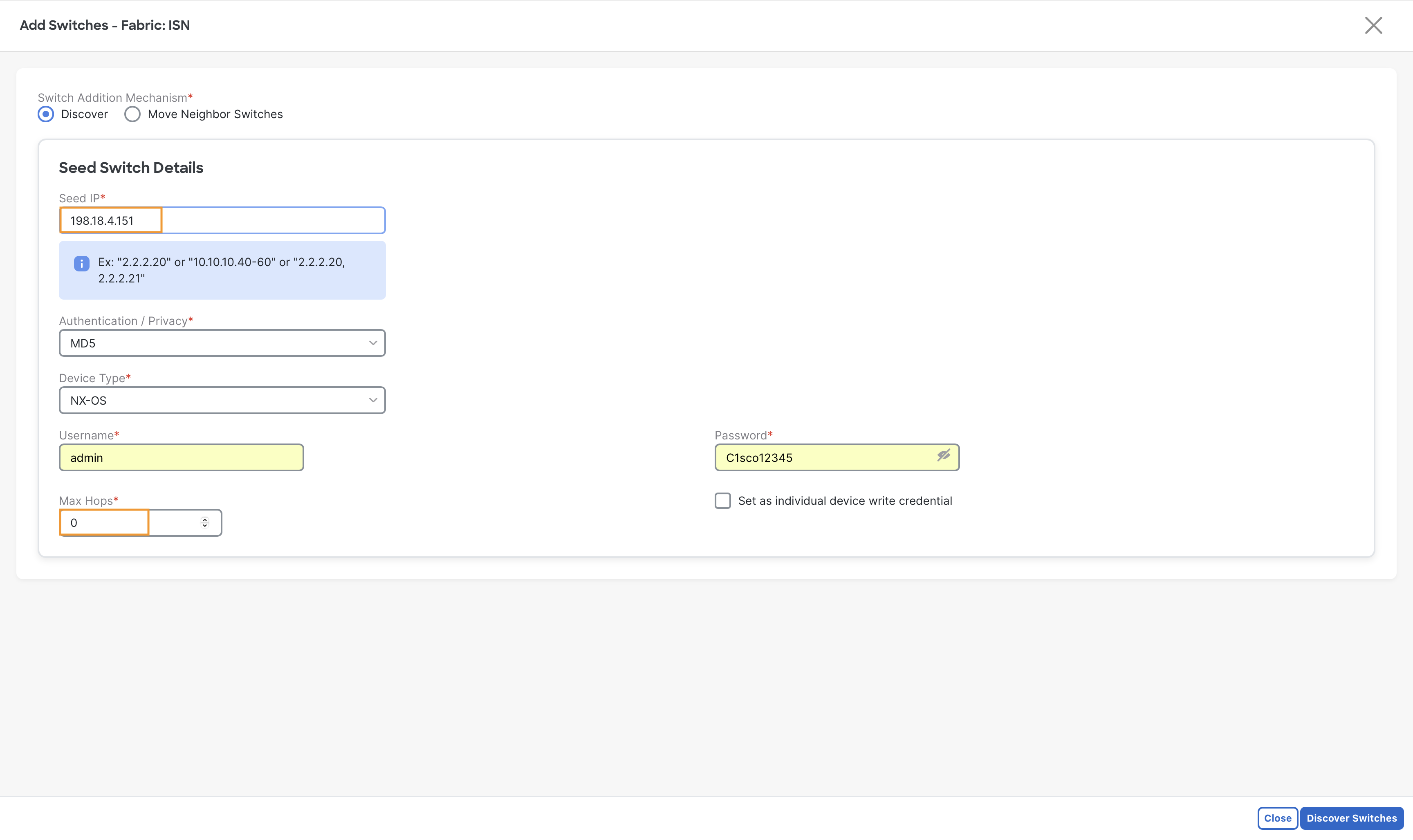Click into the Username field showing admin

pos(181,457)
